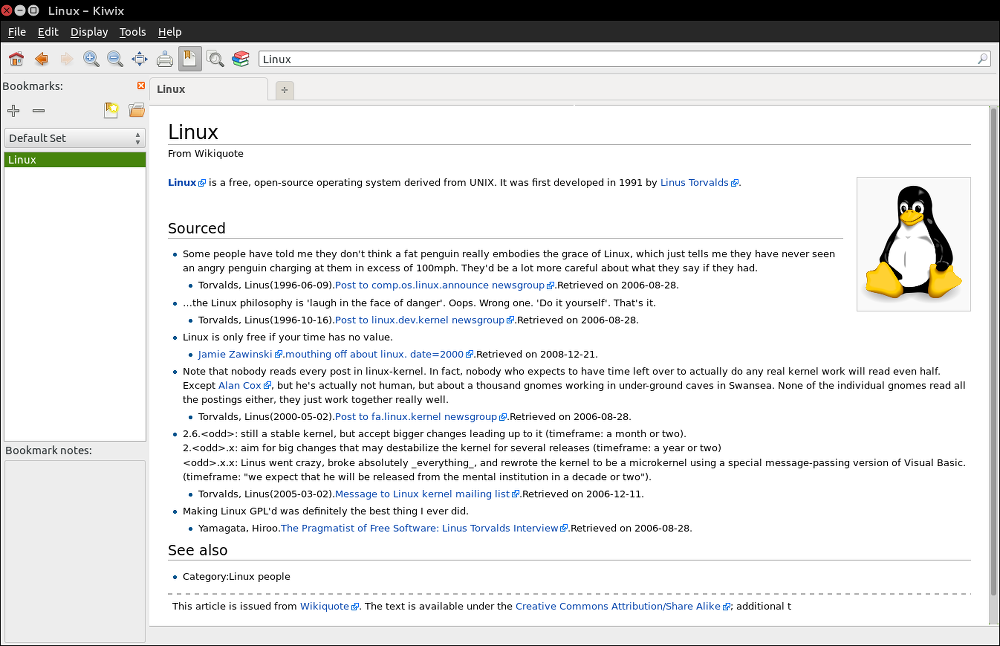
Task: Open the Display menu
Action: (x=89, y=32)
